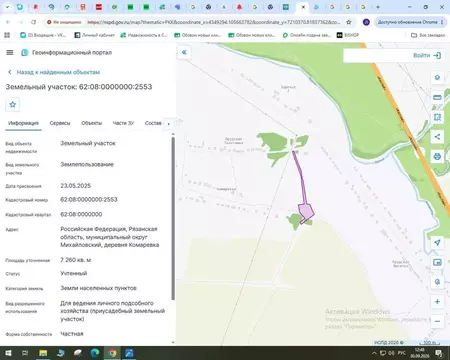Click the Войти login button
The image size is (450, 360).
click(427, 55)
